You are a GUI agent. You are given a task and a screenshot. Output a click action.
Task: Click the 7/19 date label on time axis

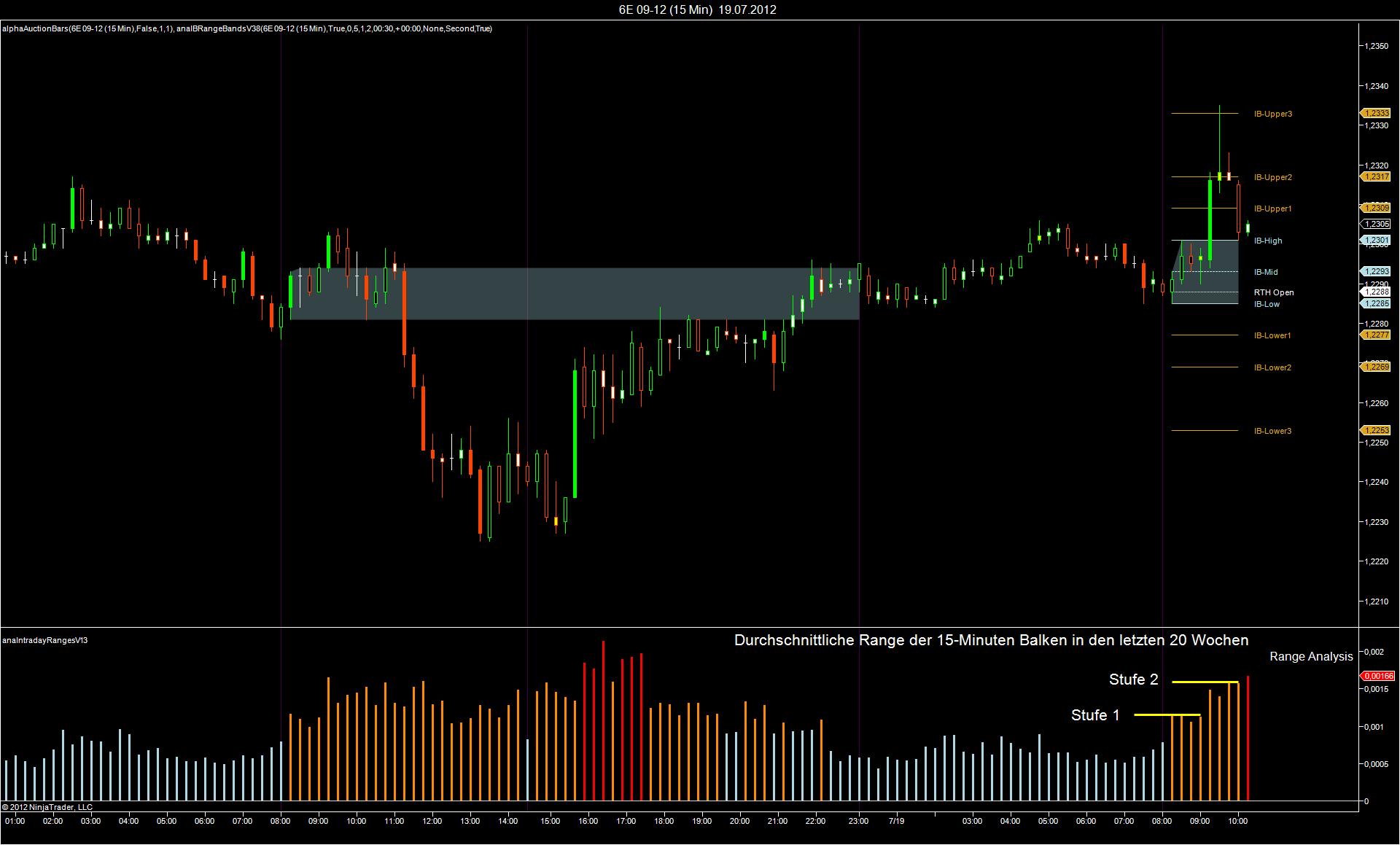(x=896, y=821)
